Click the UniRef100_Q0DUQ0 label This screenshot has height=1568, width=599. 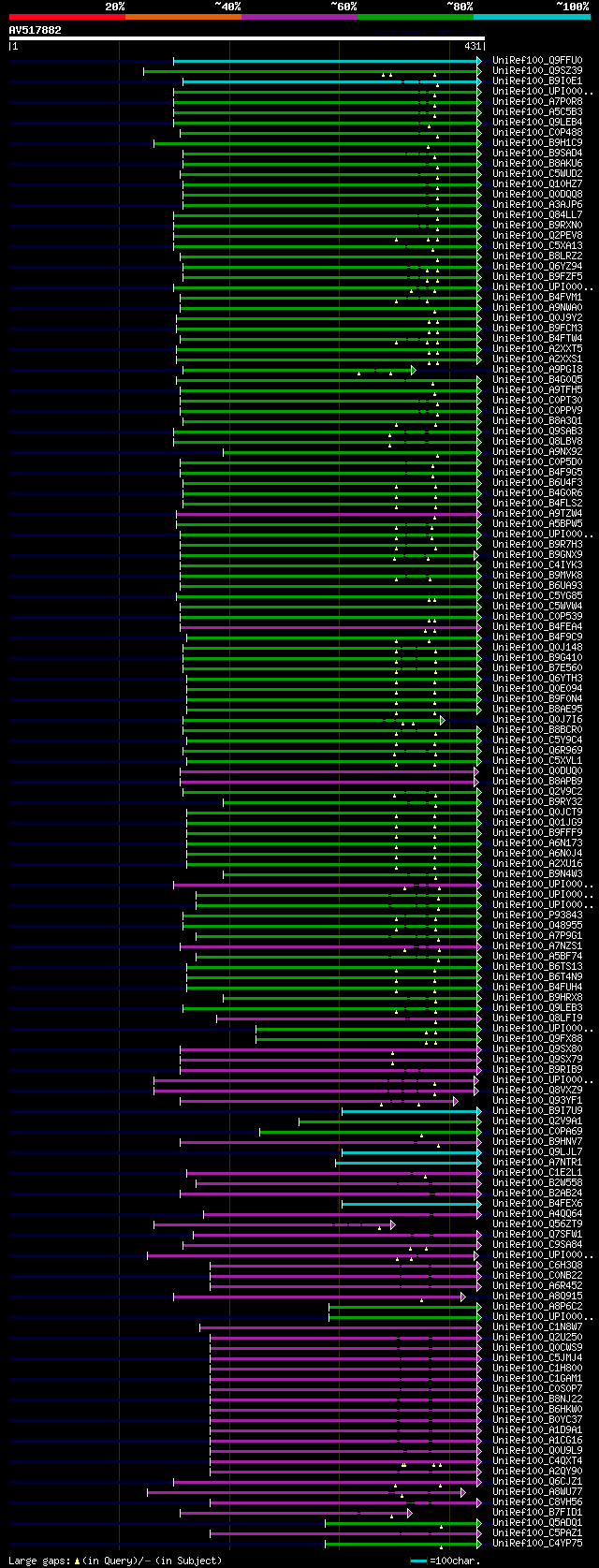pos(537,771)
